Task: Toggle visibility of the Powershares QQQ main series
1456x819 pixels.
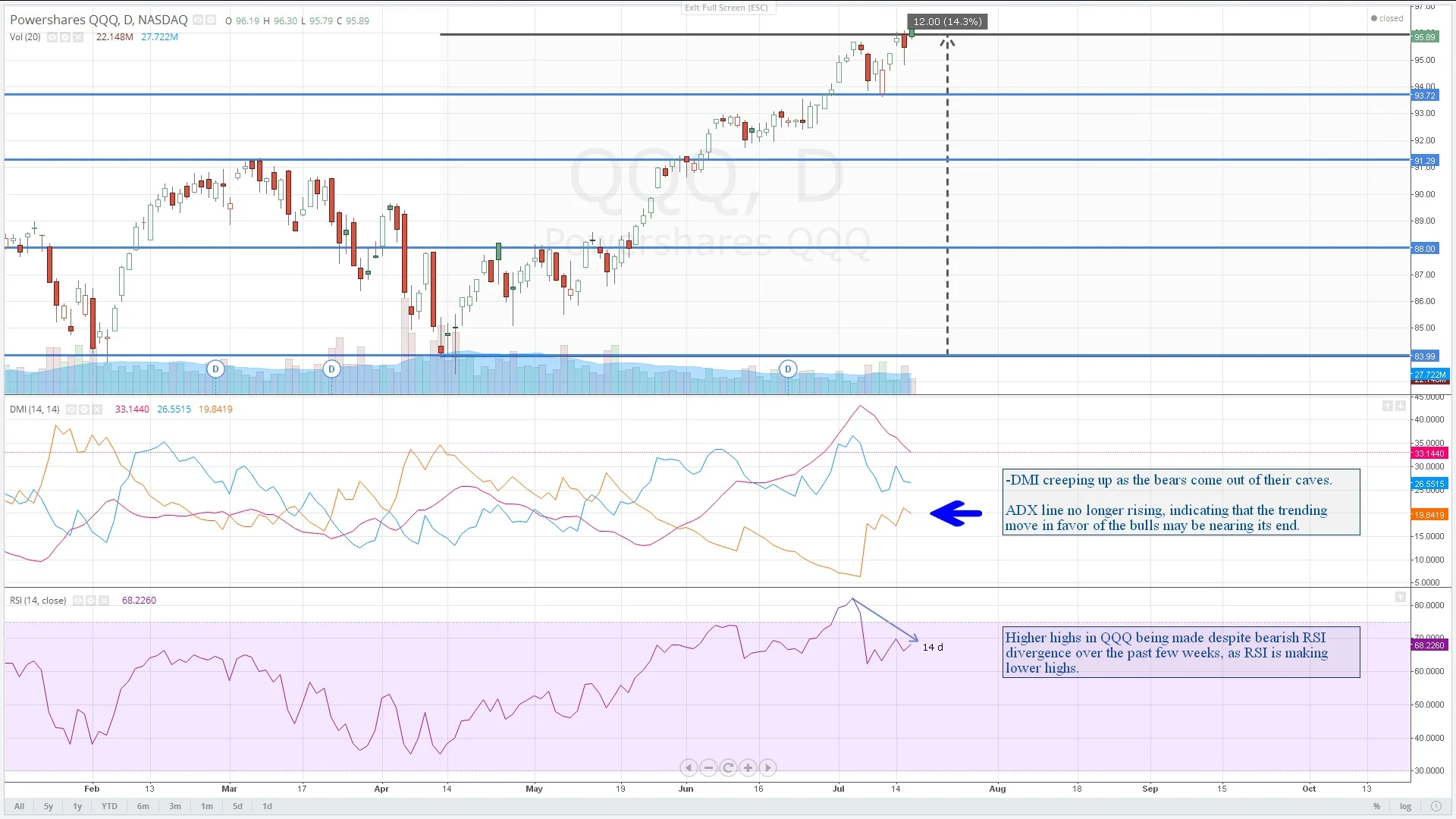Action: pos(198,20)
